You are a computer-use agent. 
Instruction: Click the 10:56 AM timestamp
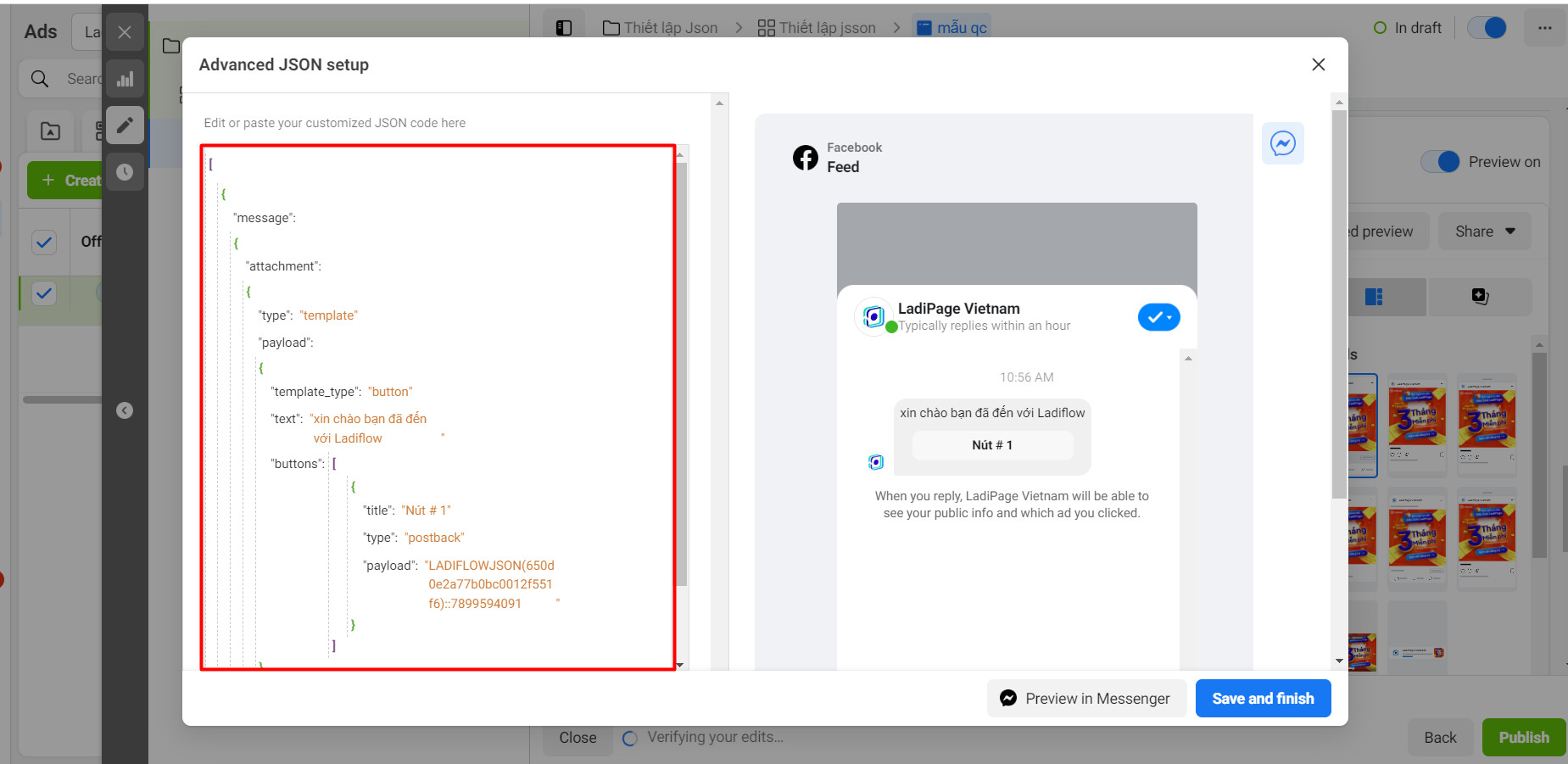[x=1026, y=377]
